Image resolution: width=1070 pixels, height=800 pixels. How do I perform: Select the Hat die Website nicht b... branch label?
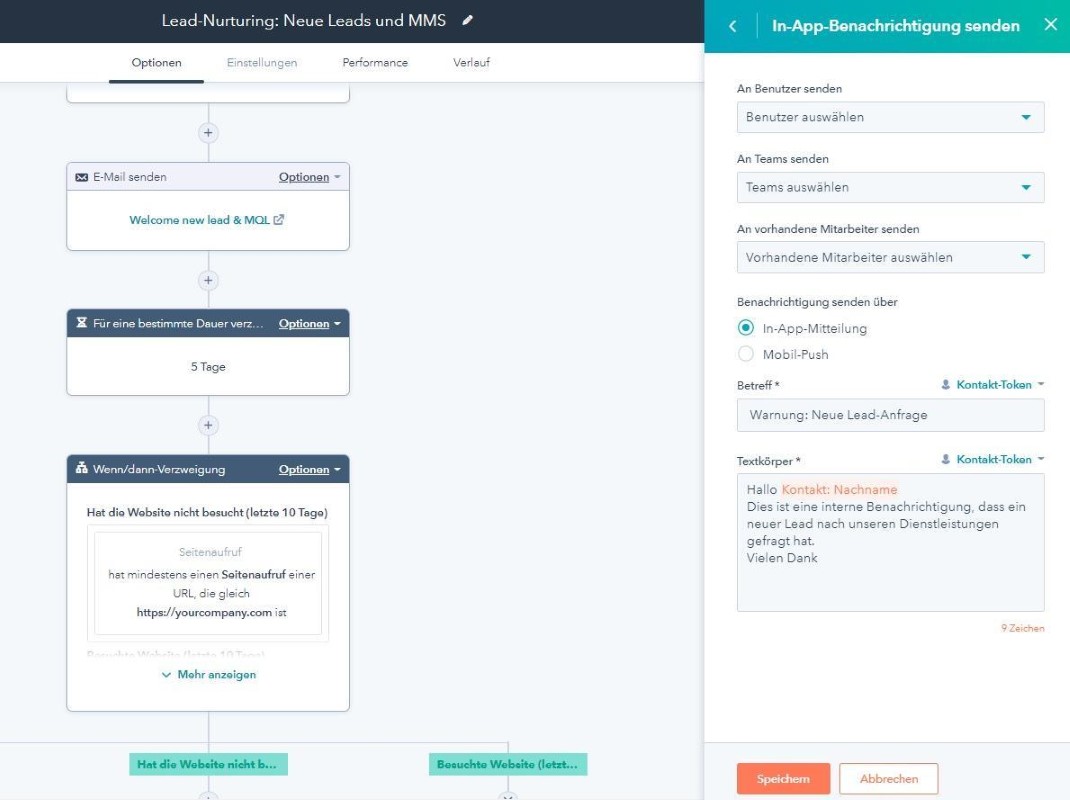[x=208, y=764]
